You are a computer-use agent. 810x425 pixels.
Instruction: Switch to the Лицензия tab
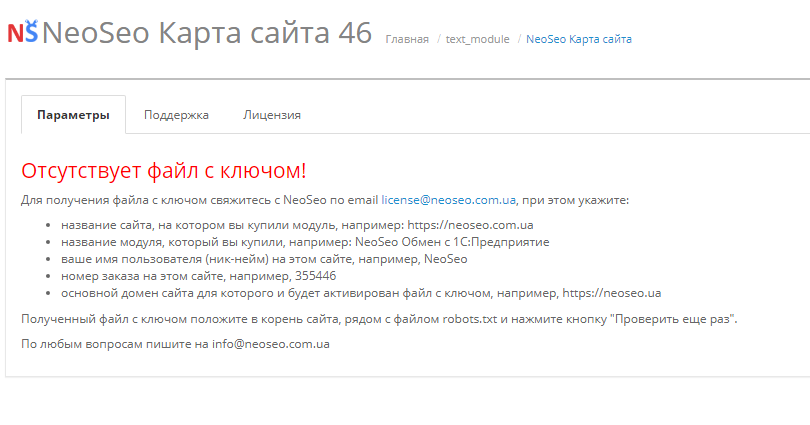[272, 115]
